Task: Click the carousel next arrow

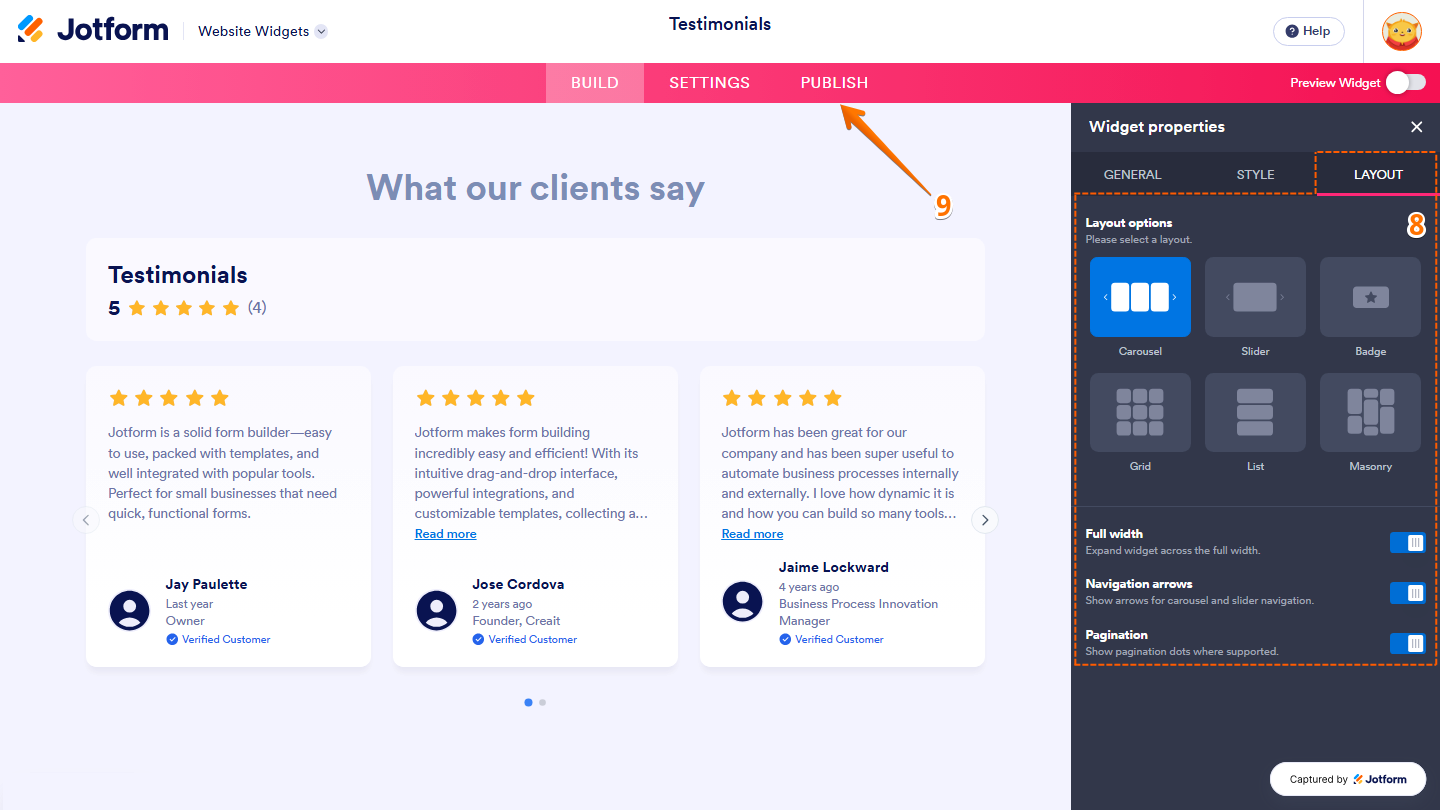Action: (x=985, y=520)
